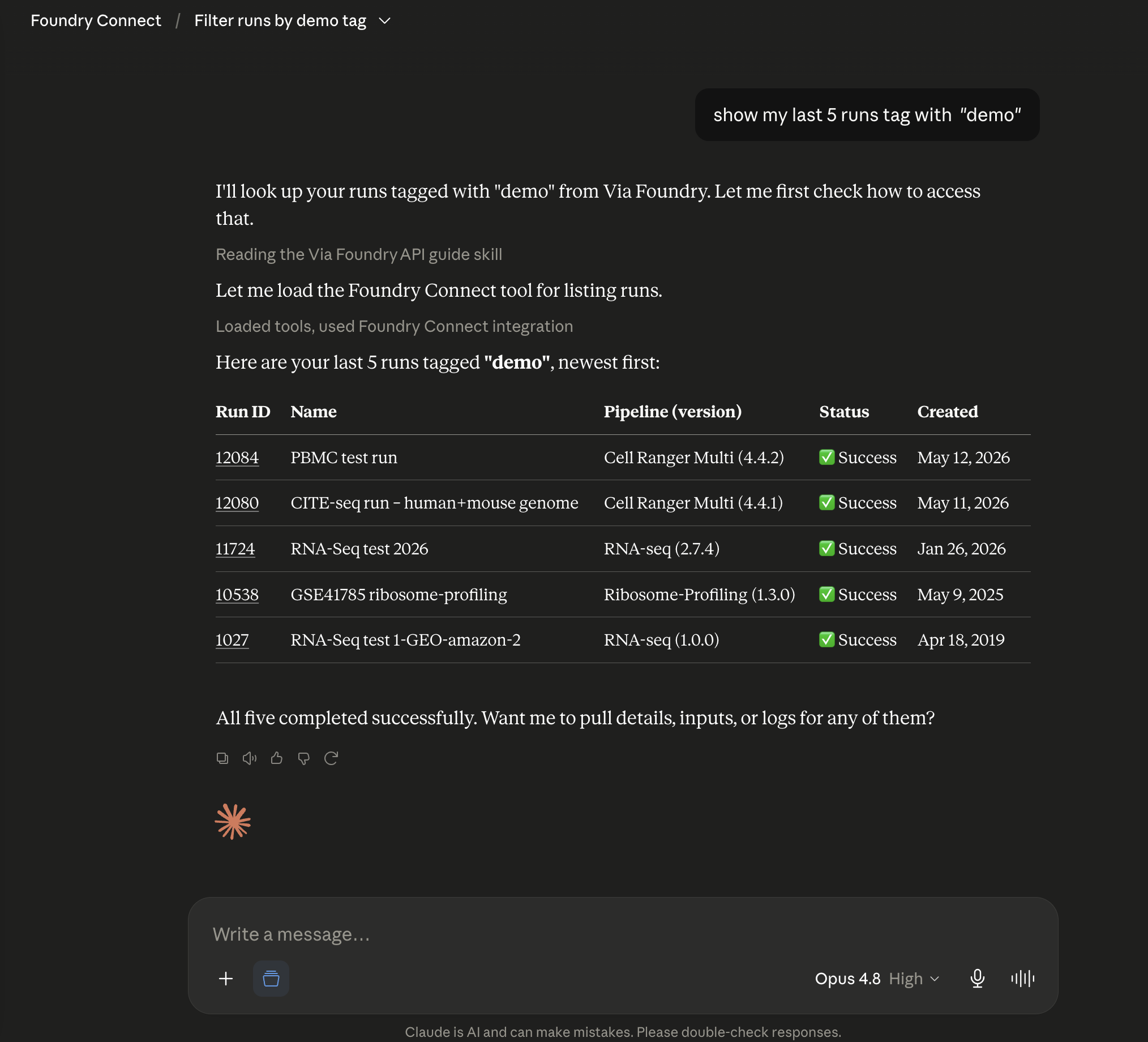
Task: Click Cell Ranger Multi (4.4.2) cell
Action: (x=693, y=458)
